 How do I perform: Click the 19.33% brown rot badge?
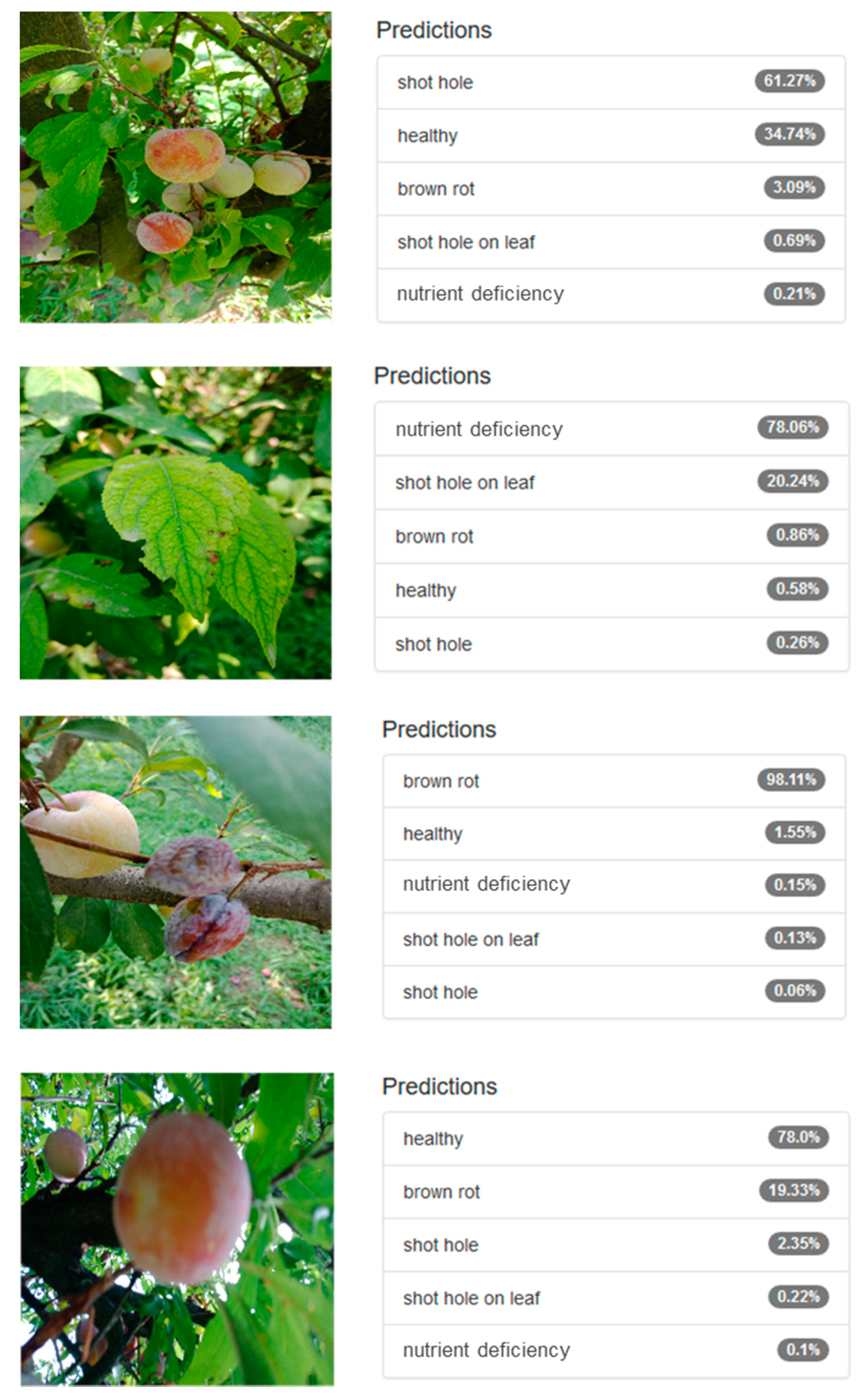tap(794, 1191)
